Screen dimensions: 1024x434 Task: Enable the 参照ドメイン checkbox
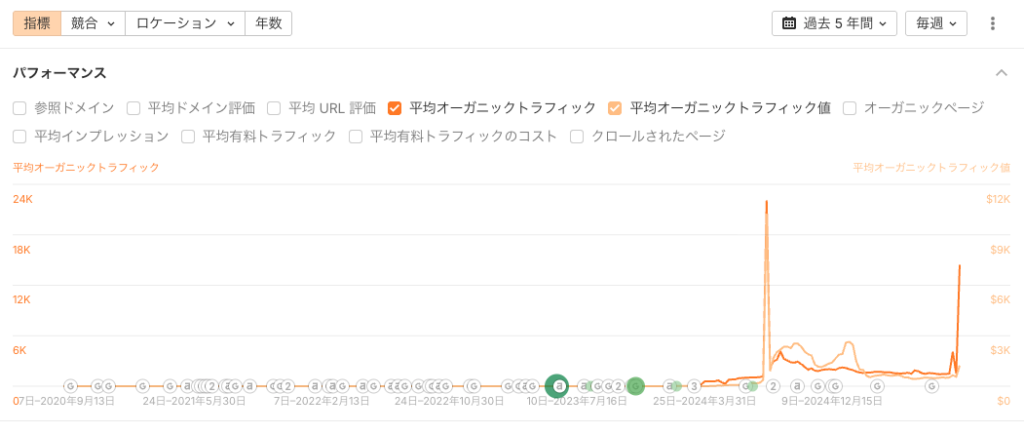tap(20, 108)
